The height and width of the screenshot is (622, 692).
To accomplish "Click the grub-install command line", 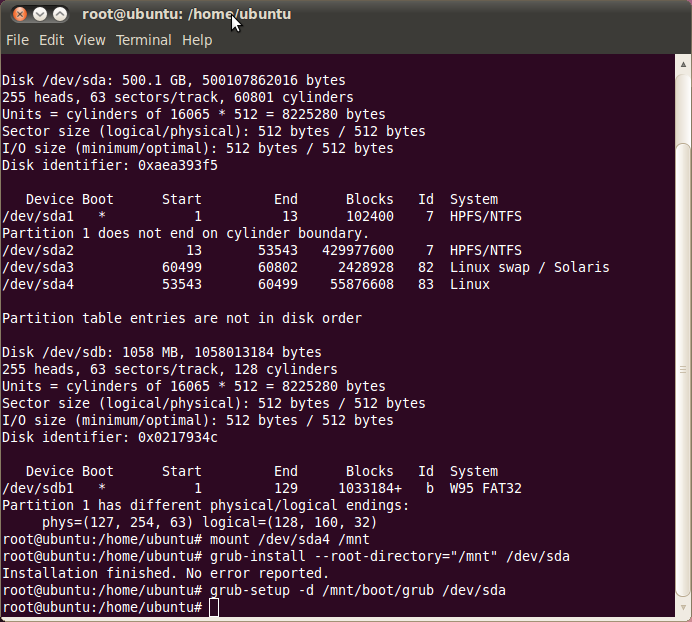I will pos(286,556).
